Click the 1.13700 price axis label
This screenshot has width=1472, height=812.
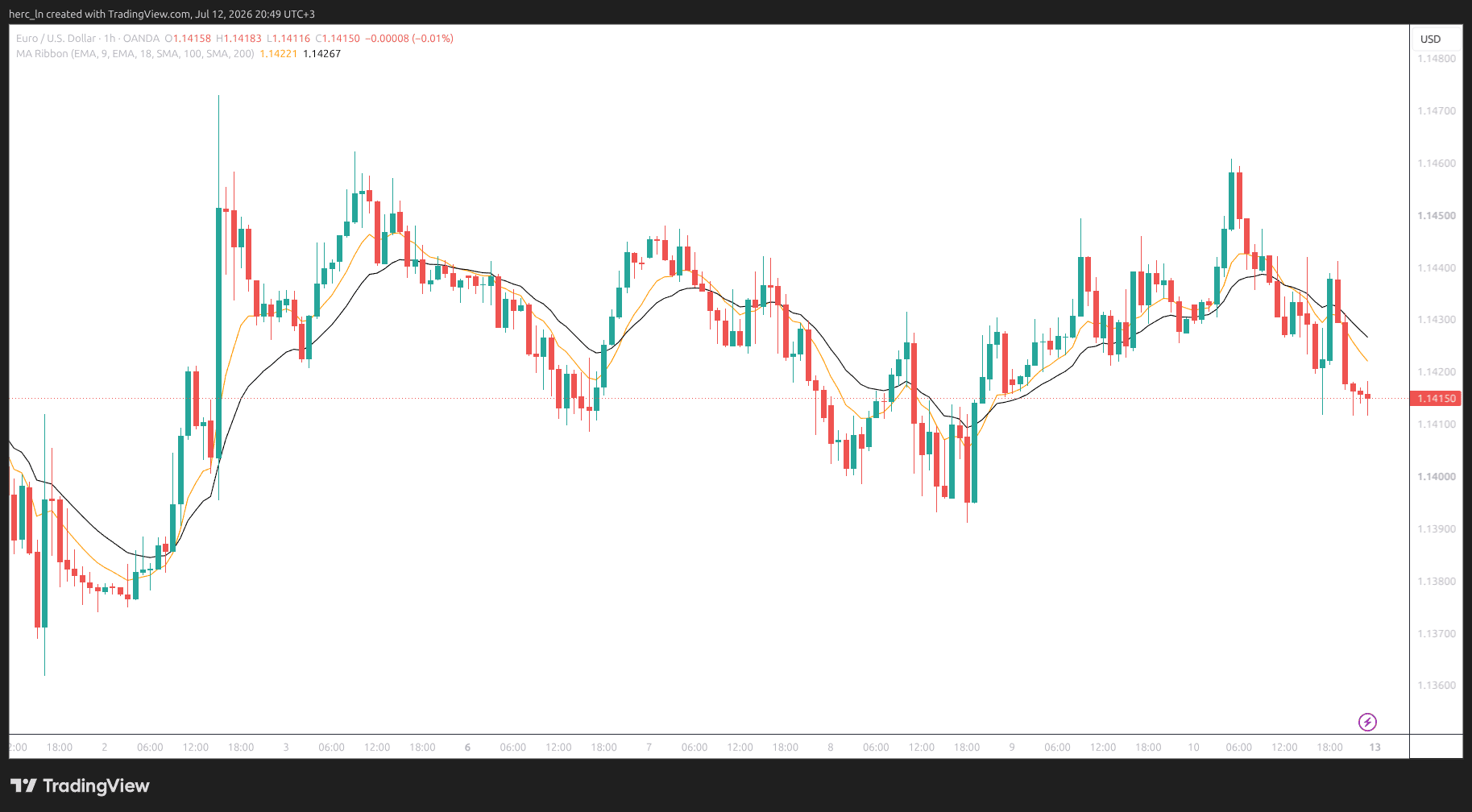click(x=1437, y=634)
